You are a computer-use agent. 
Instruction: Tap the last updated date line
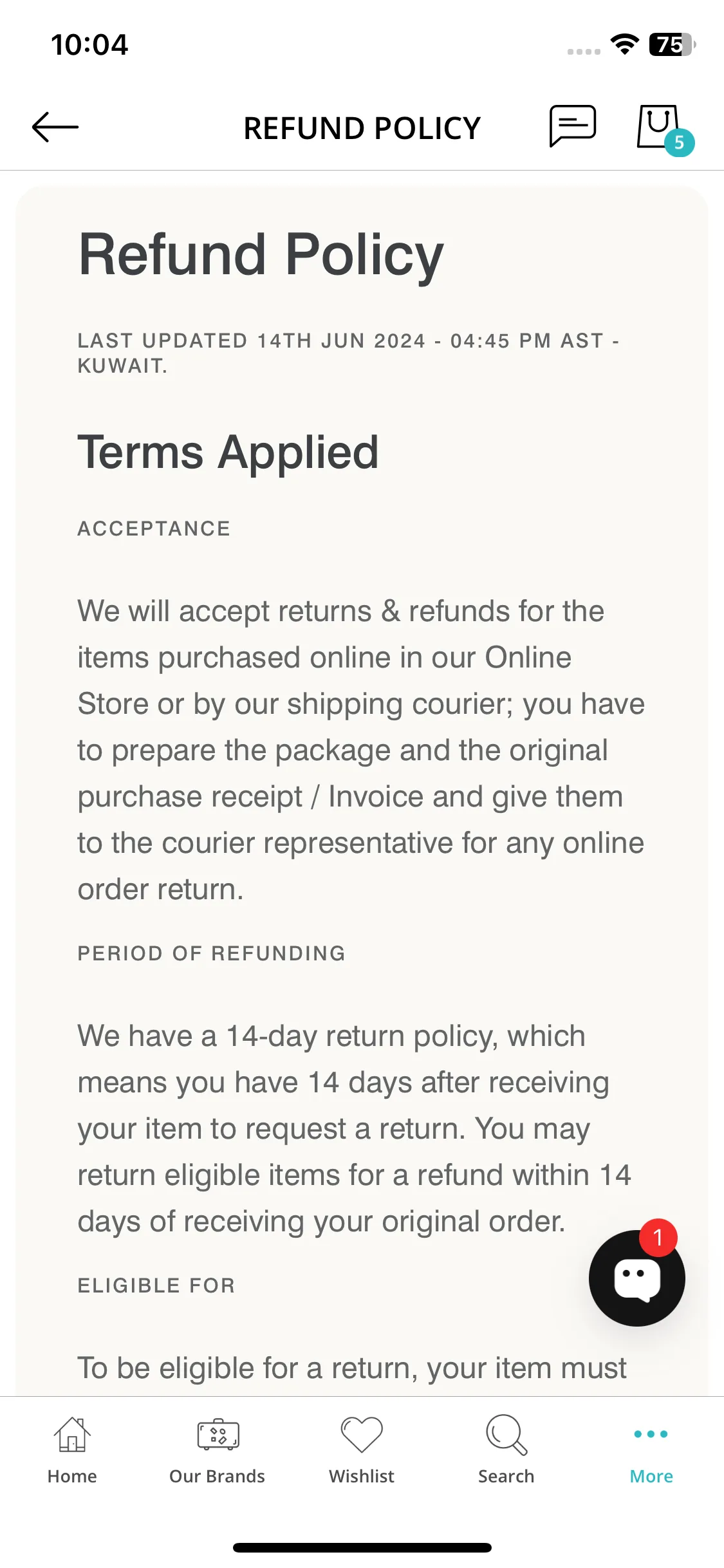coord(348,353)
